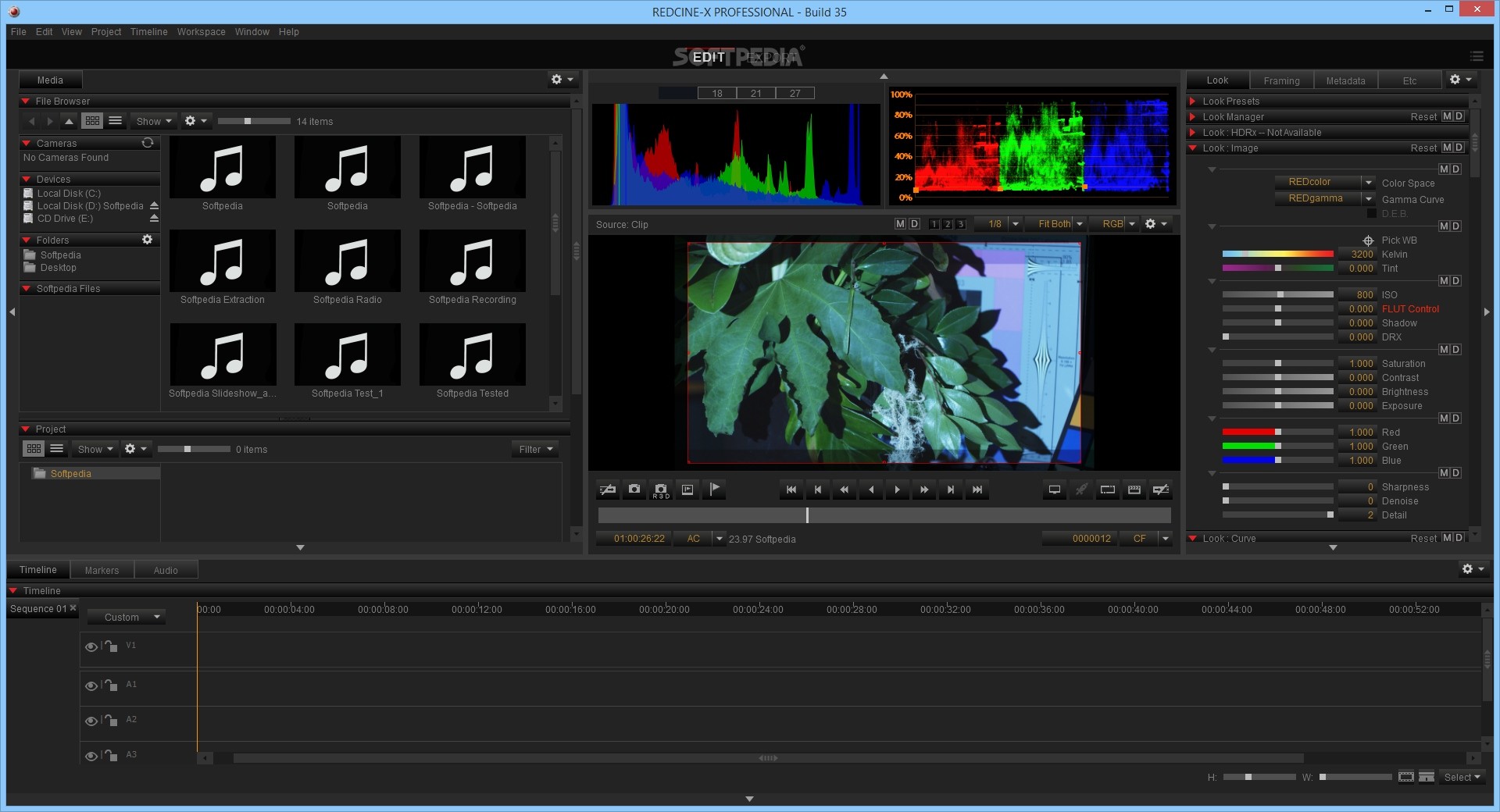Eject Local Disk (D:) Softpedia
This screenshot has width=1500, height=812.
[154, 206]
